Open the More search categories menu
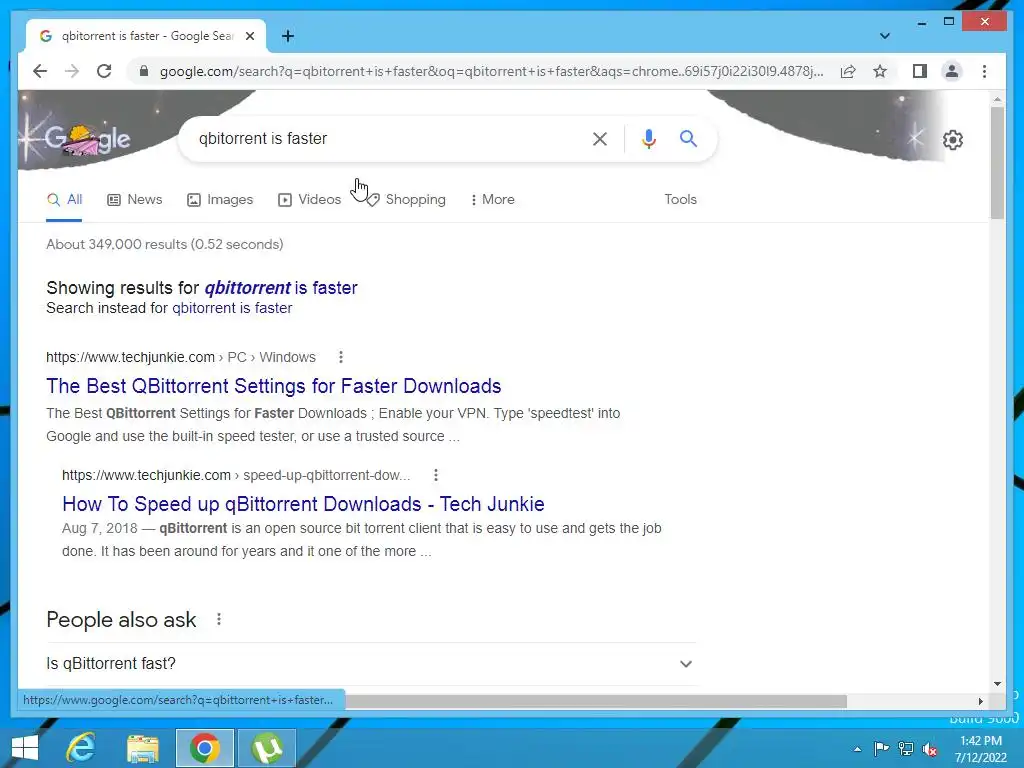Viewport: 1024px width, 768px height. tap(492, 199)
